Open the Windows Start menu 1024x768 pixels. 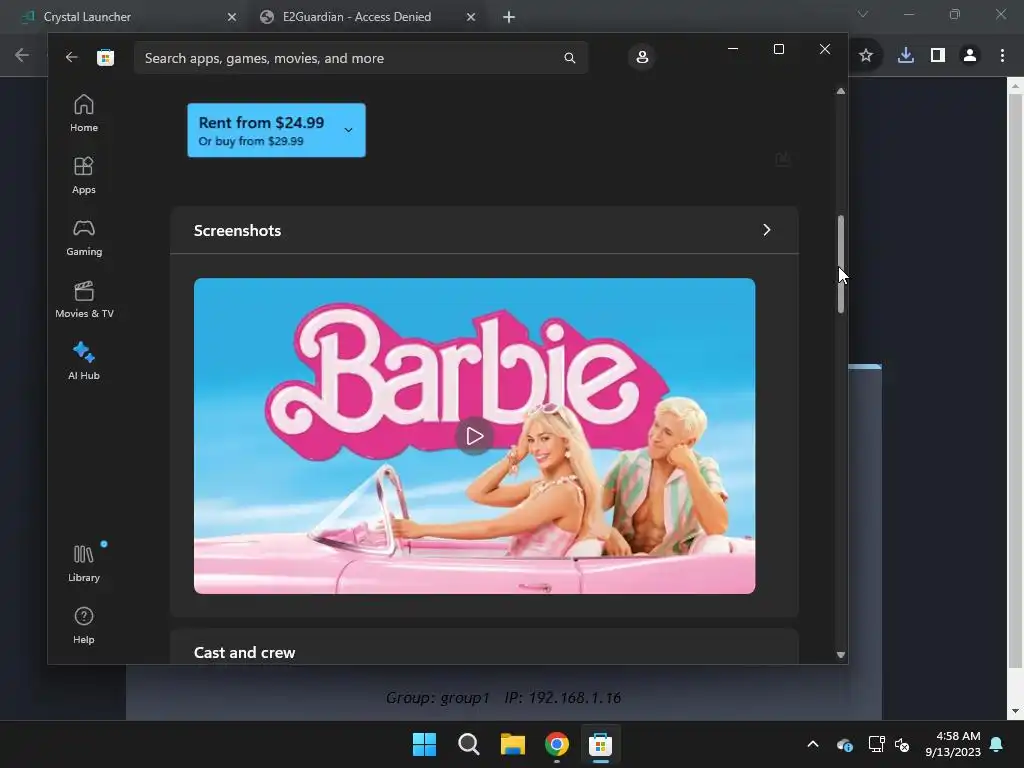(x=424, y=744)
